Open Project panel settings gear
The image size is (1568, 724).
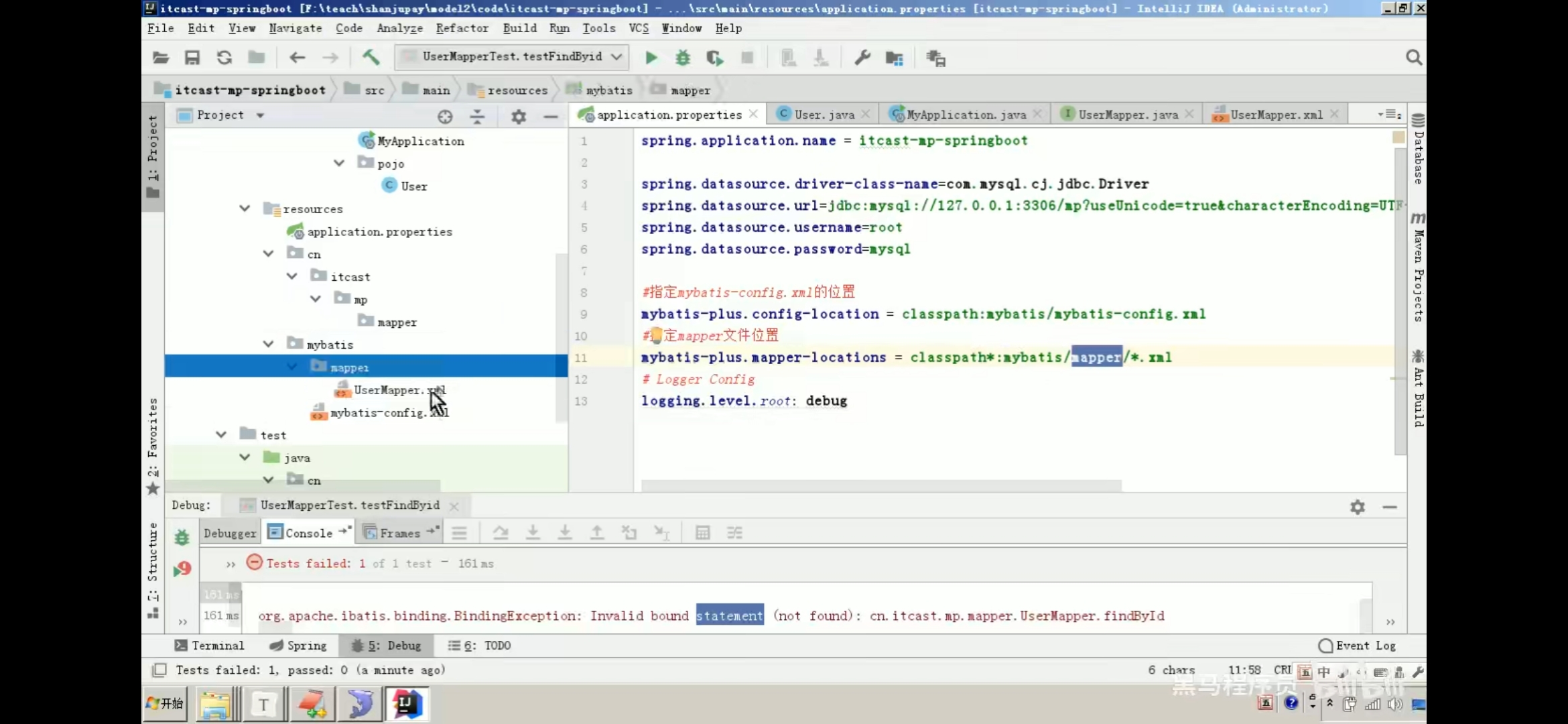tap(518, 117)
